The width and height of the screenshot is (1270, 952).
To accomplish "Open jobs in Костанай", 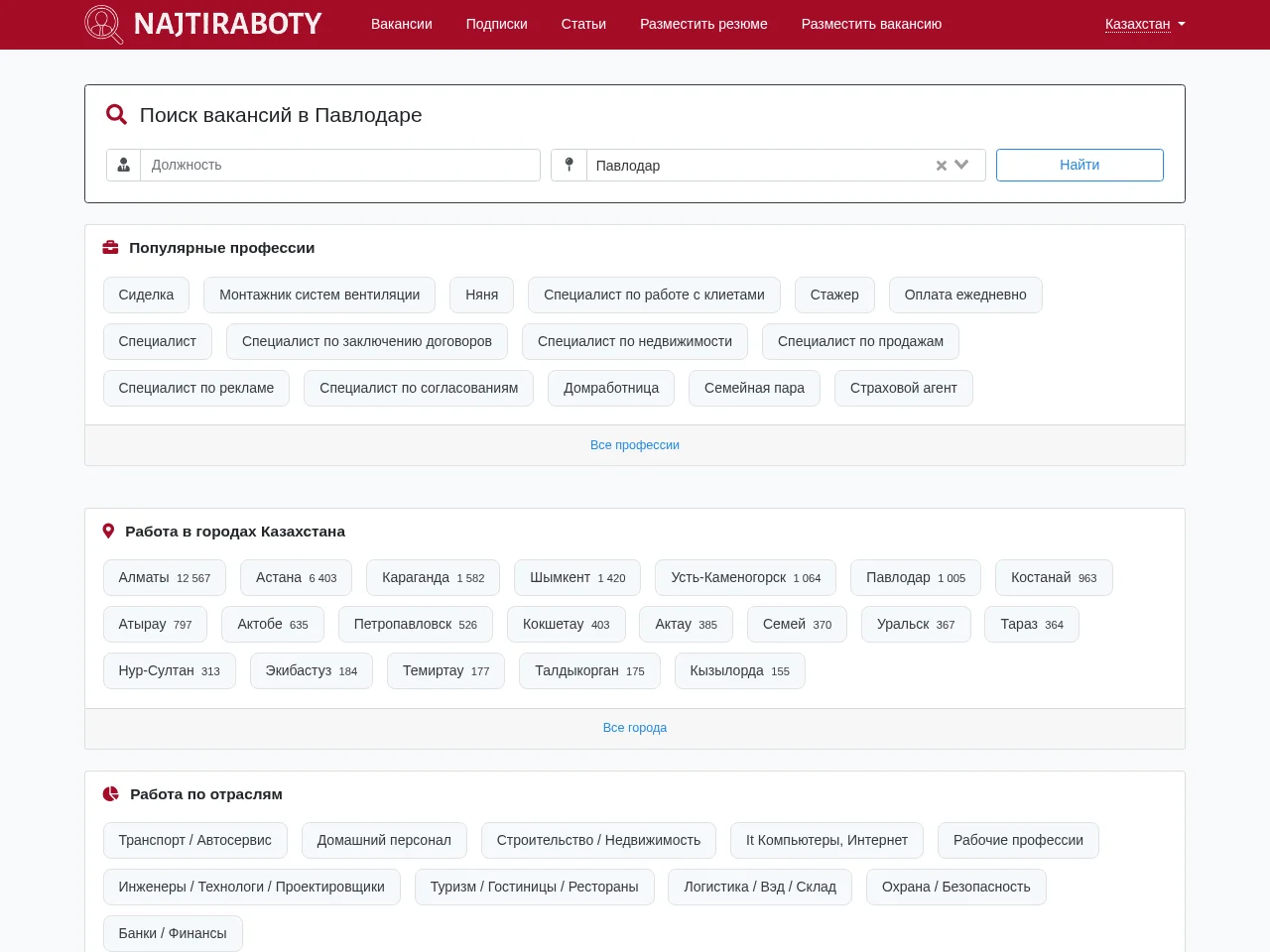I will (x=1054, y=577).
